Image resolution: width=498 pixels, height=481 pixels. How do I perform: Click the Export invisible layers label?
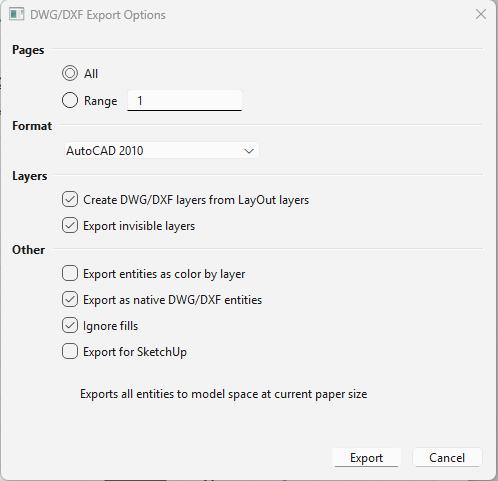(139, 226)
